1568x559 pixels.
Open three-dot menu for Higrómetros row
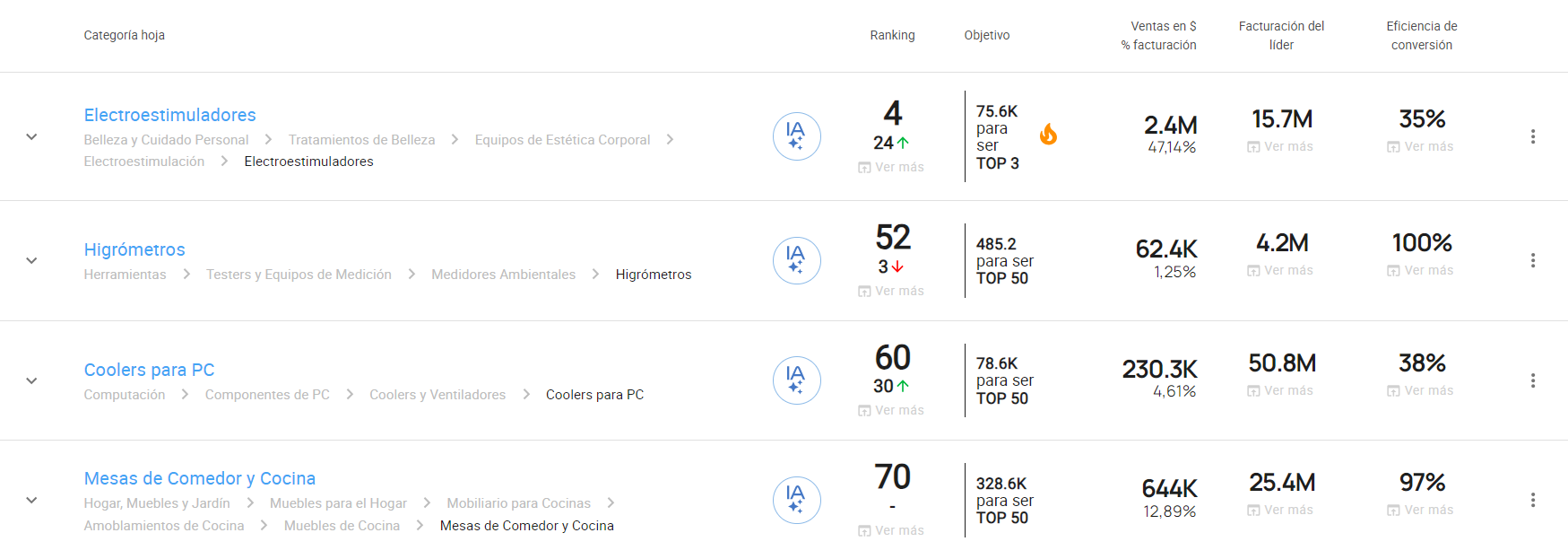tap(1532, 260)
